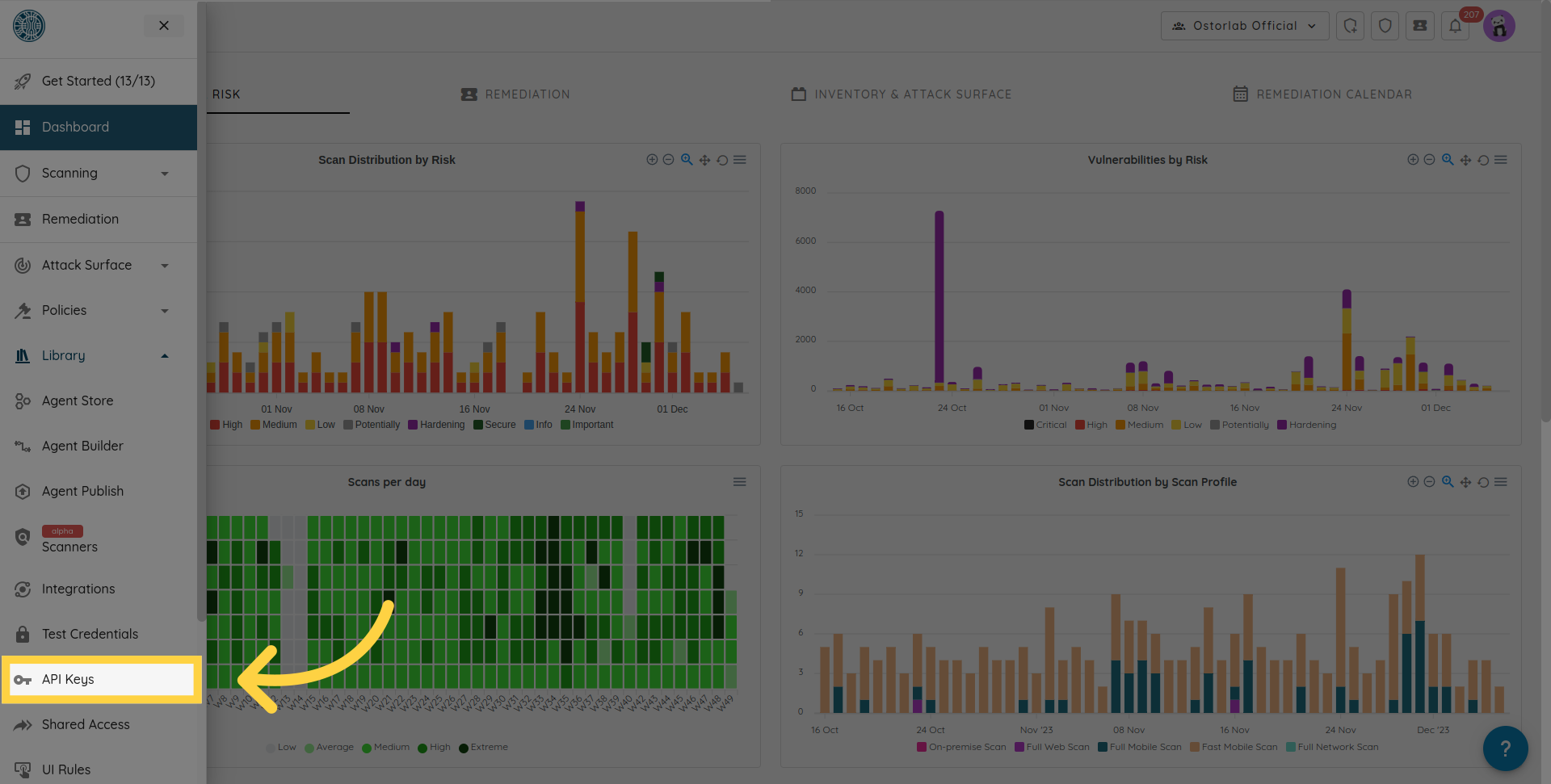Open Get Started (13/13) link

point(99,81)
